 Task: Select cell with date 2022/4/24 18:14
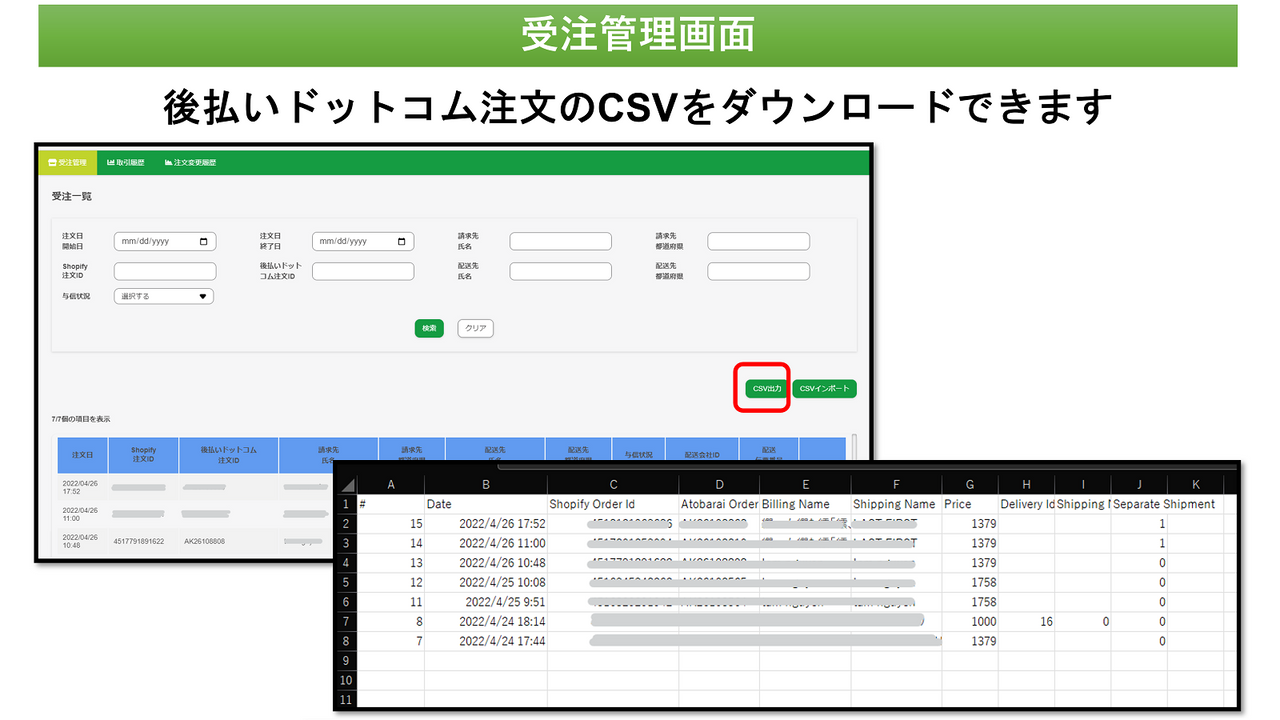[486, 621]
